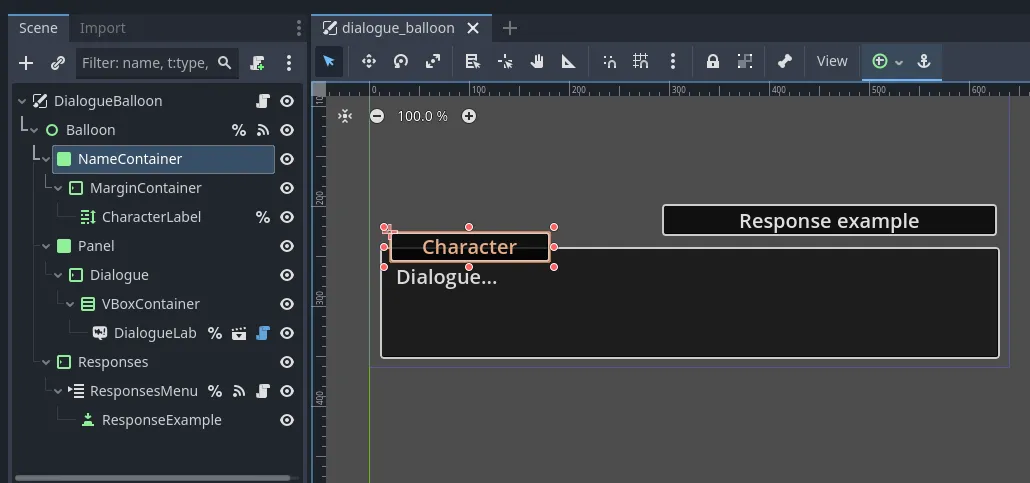The width and height of the screenshot is (1030, 483).
Task: Center the canvas view
Action: pyautogui.click(x=345, y=116)
